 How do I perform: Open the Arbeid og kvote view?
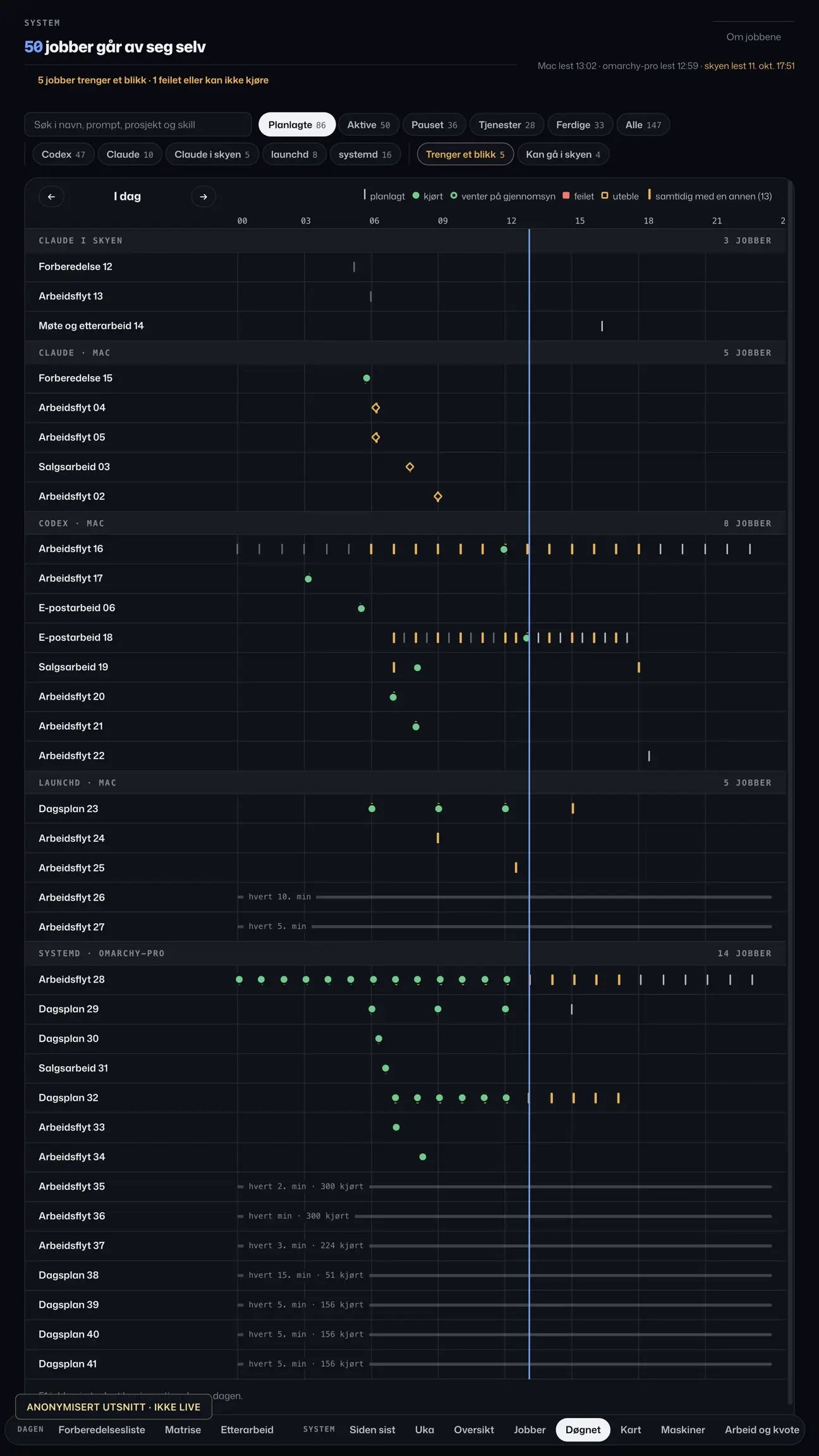762,1429
